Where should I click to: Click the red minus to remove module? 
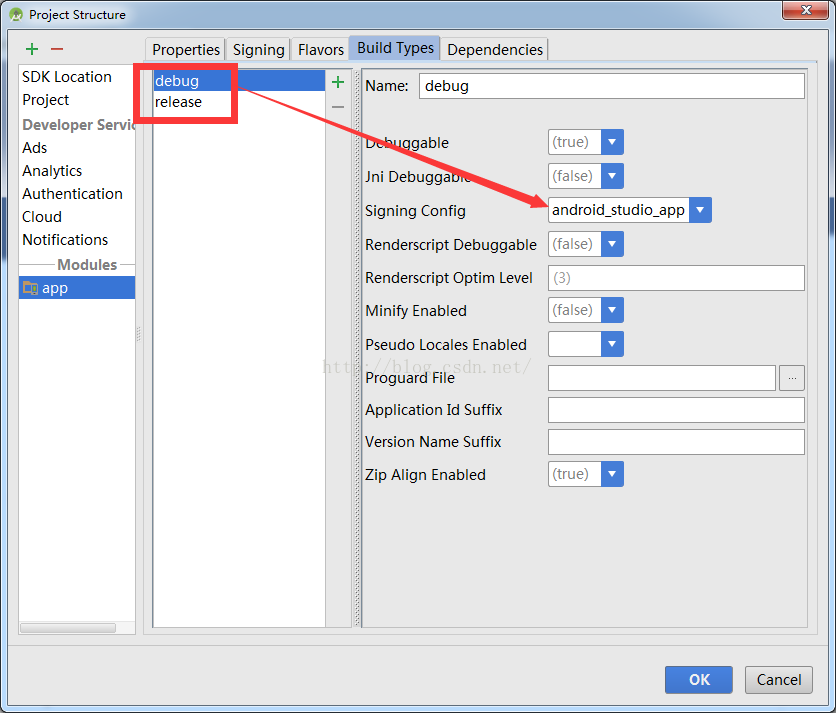tap(57, 49)
